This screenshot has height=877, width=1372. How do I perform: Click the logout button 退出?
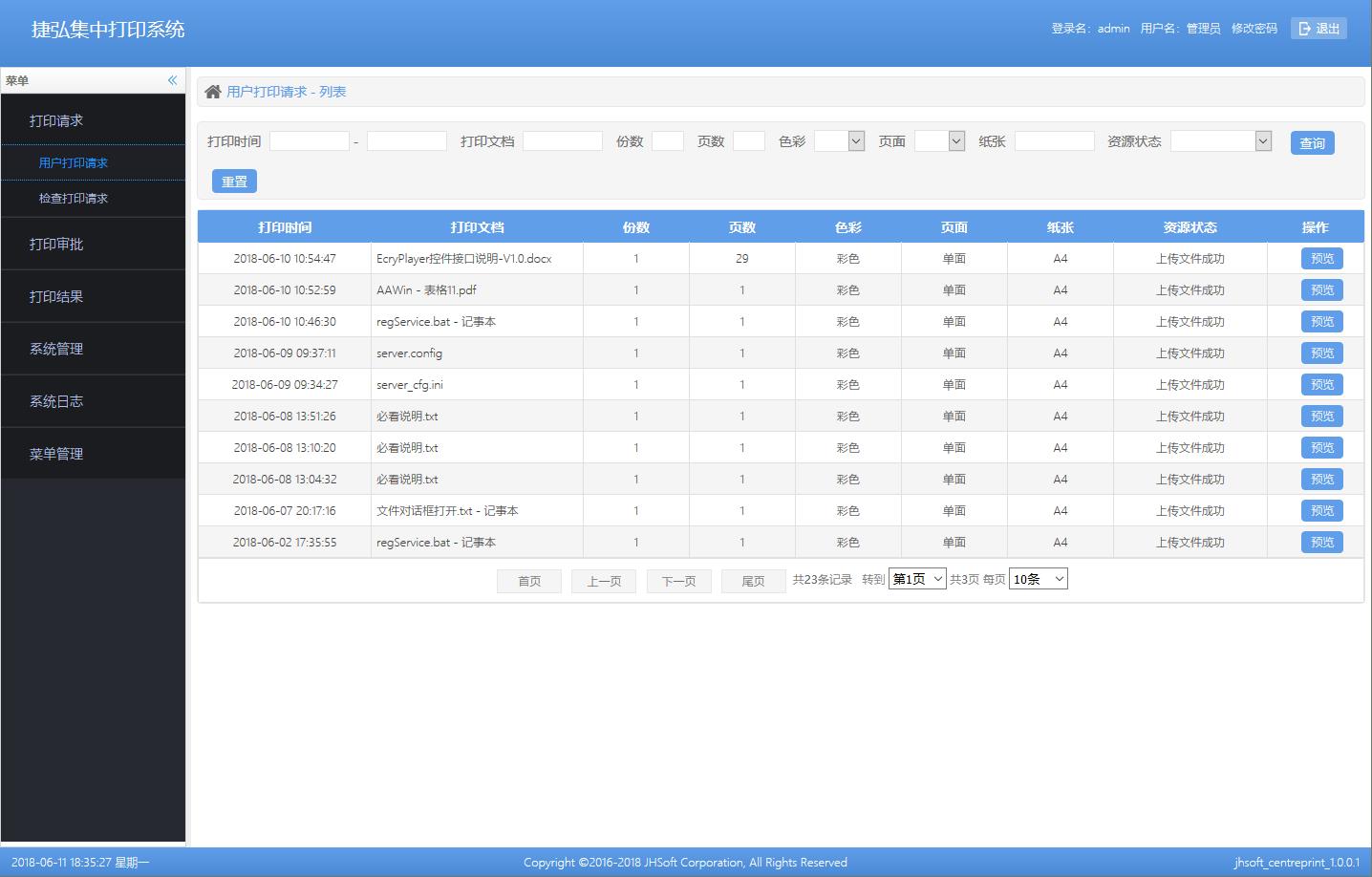pyautogui.click(x=1318, y=29)
